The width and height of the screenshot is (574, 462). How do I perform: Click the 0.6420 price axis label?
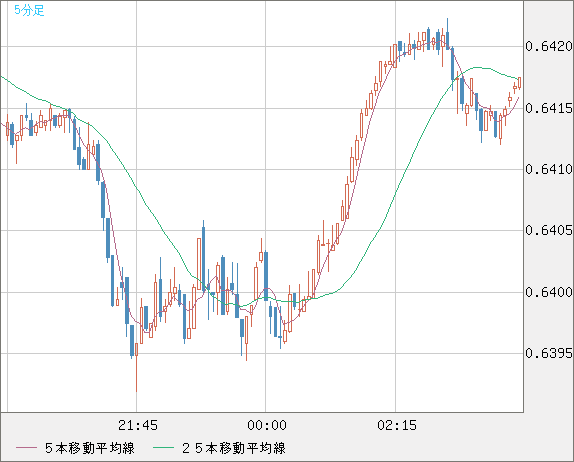coord(549,46)
